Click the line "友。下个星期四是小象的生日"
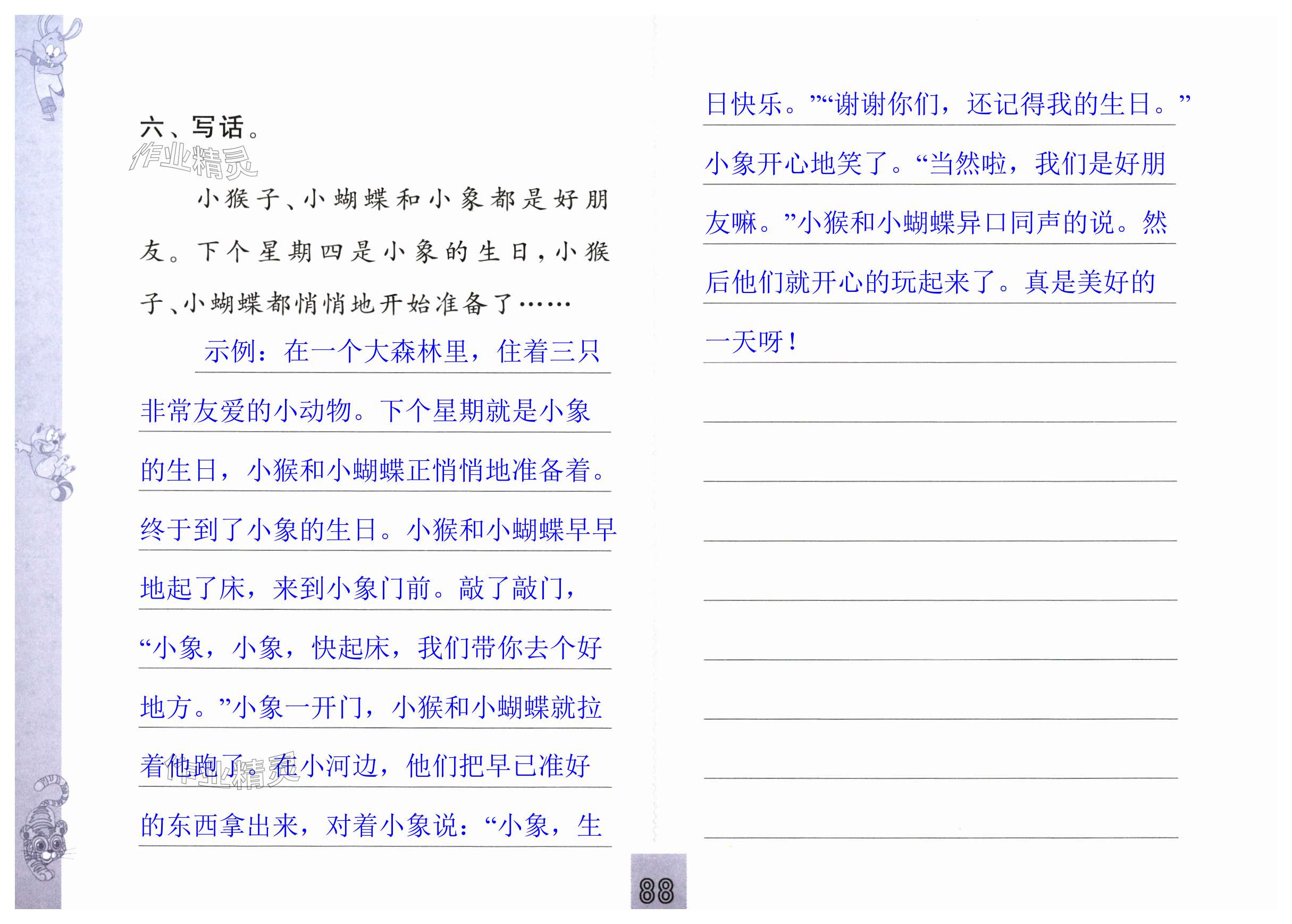 374,251
